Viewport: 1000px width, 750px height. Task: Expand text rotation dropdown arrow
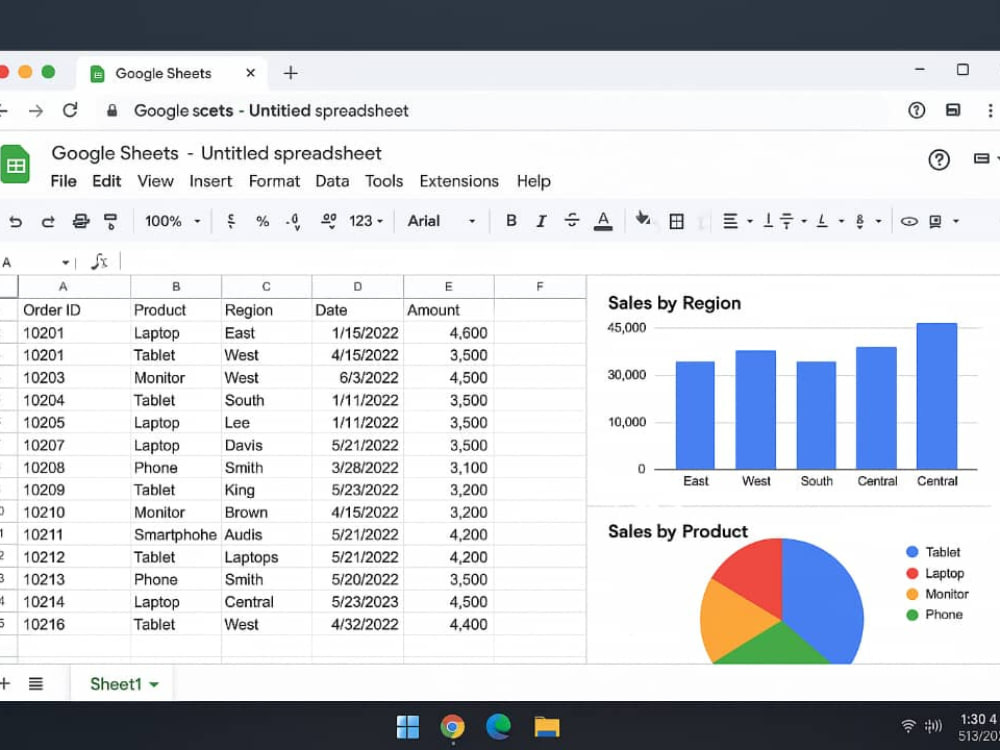(841, 221)
